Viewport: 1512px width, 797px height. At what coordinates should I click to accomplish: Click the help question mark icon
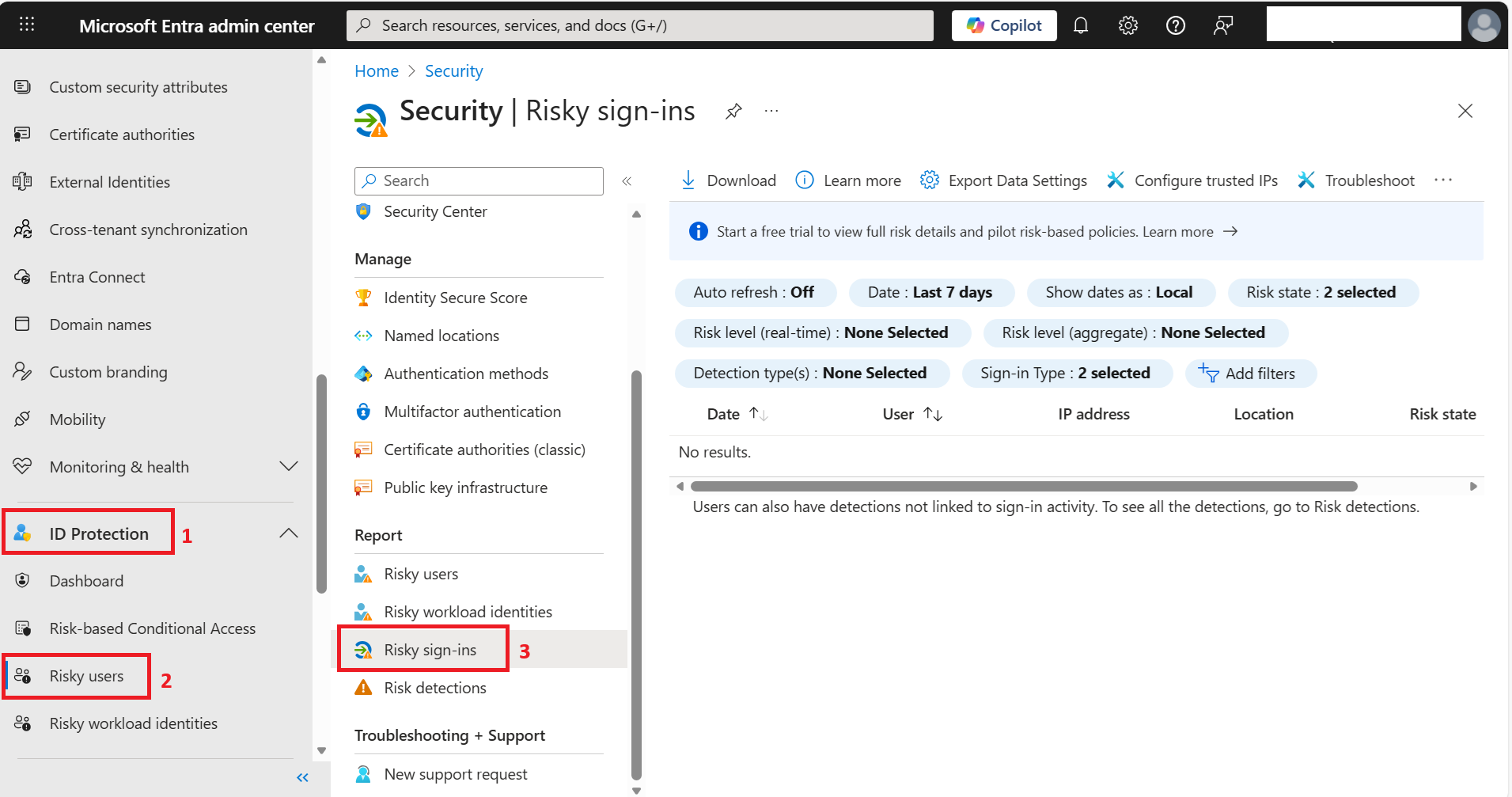tap(1176, 25)
